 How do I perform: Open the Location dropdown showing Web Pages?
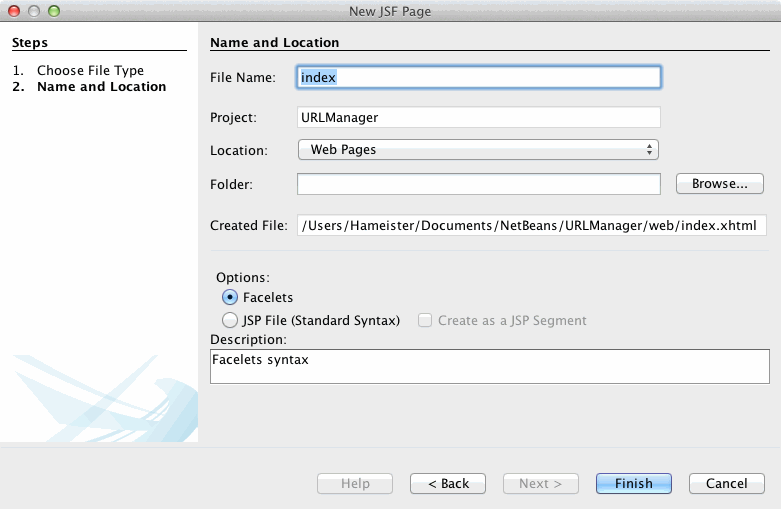pos(478,150)
